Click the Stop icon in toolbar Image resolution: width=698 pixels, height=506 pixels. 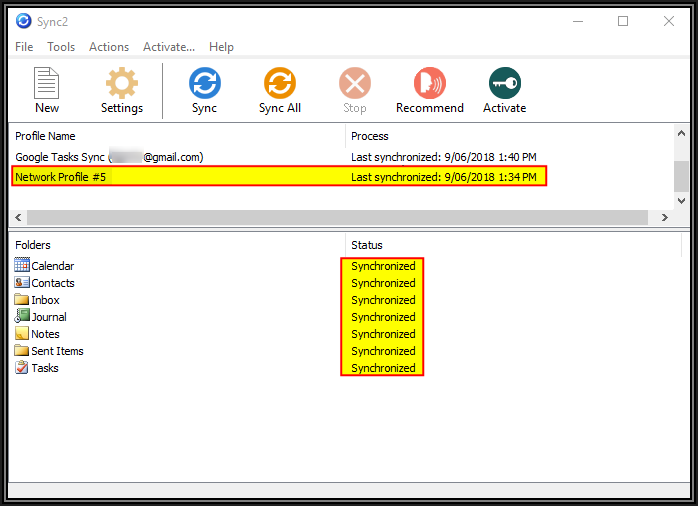pos(355,83)
